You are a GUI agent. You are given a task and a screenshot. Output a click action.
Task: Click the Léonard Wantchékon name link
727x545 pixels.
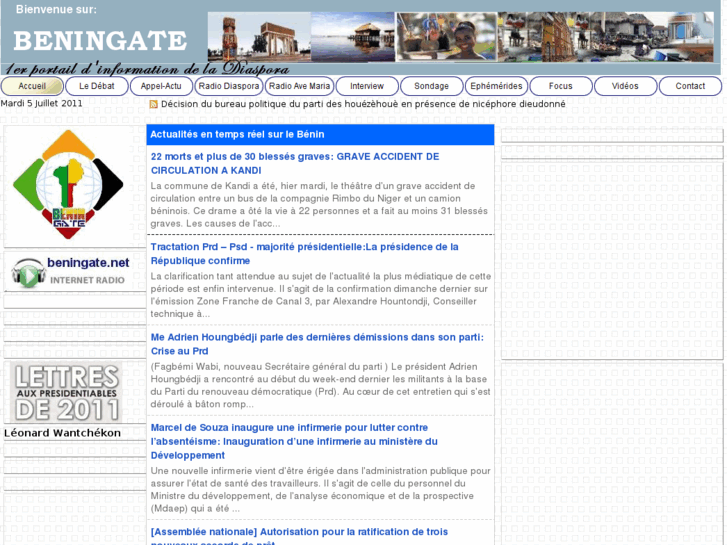pyautogui.click(x=63, y=433)
